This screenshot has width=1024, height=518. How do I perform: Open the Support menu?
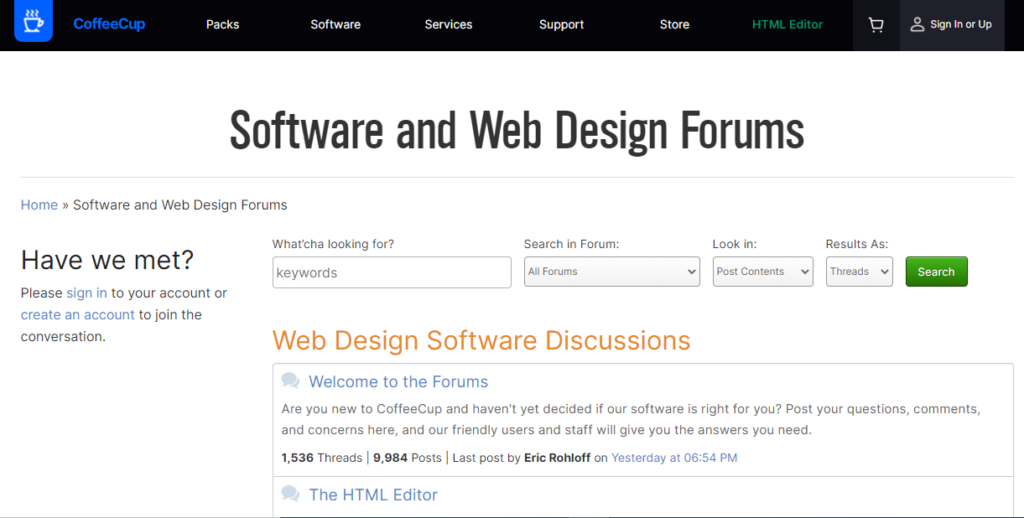point(562,25)
